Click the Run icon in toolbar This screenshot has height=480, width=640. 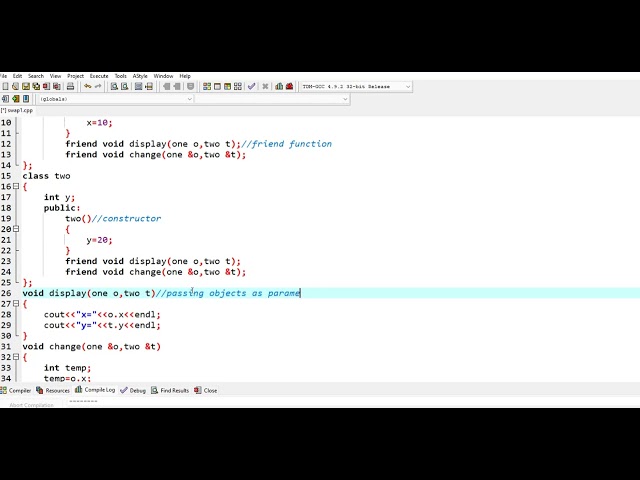tap(217, 87)
